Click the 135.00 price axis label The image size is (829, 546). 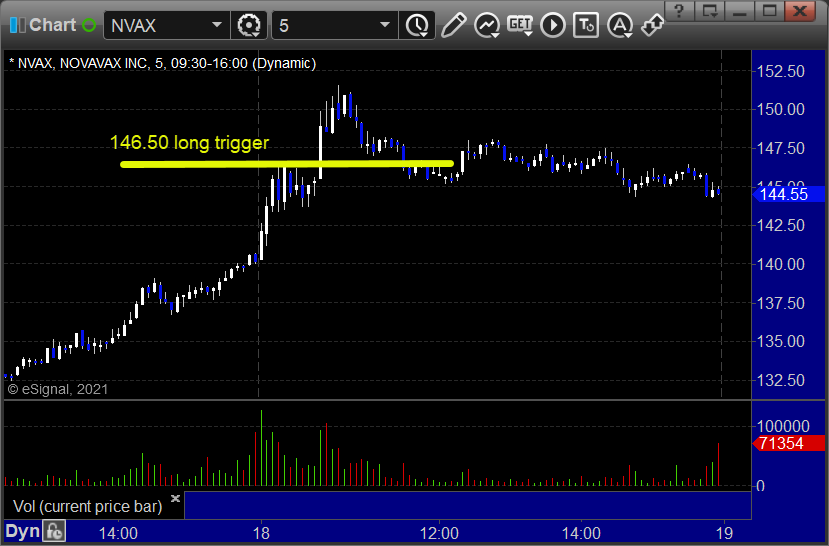tap(781, 341)
